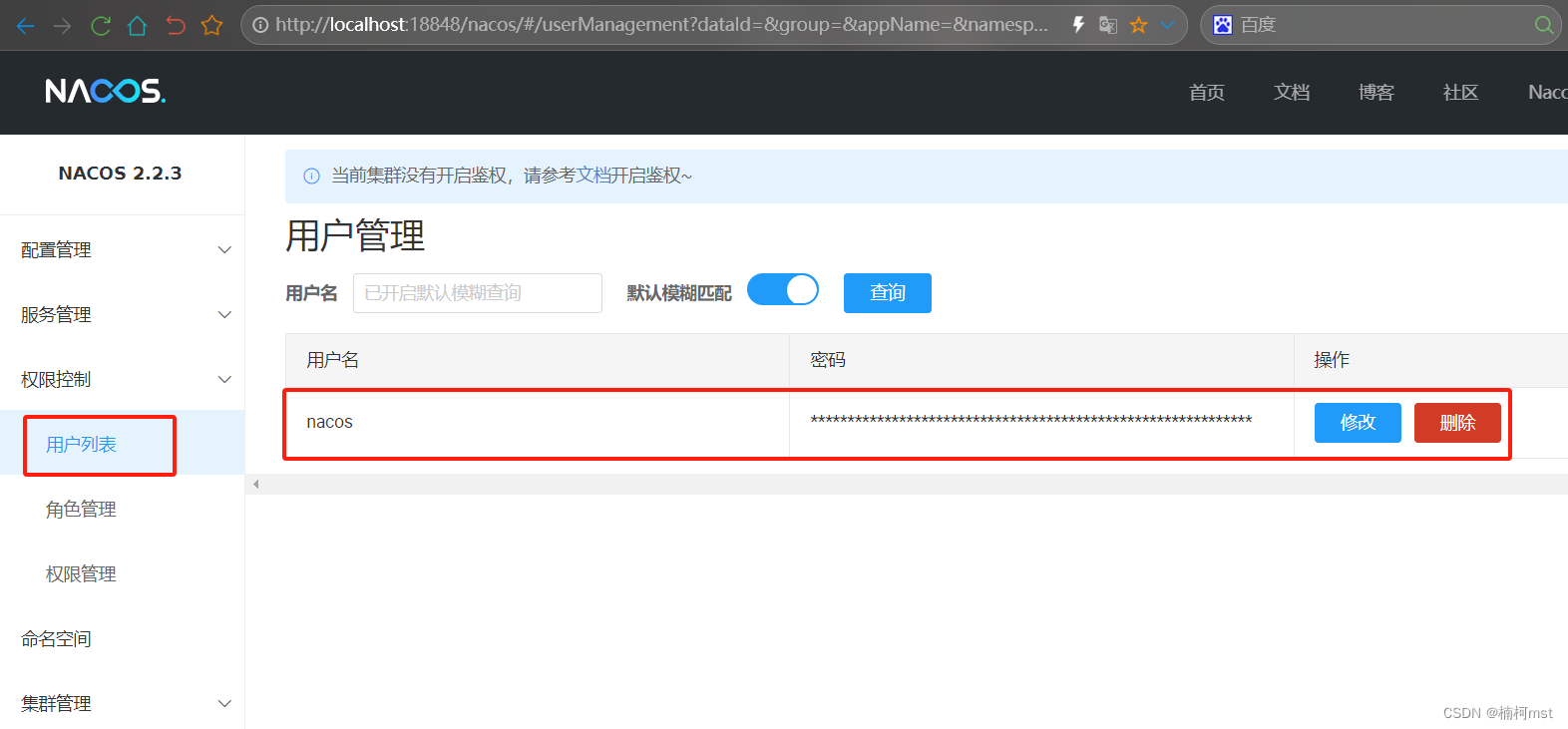Click the nacos username cell
This screenshot has width=1568, height=729.
pyautogui.click(x=537, y=423)
